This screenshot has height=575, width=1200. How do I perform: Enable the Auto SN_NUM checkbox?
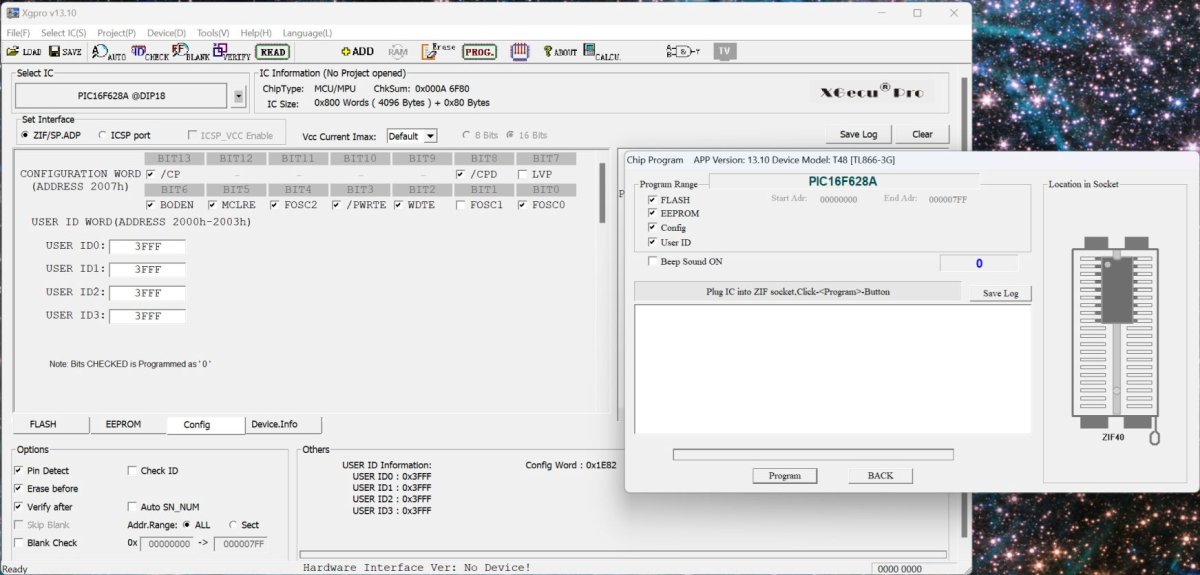[x=133, y=507]
